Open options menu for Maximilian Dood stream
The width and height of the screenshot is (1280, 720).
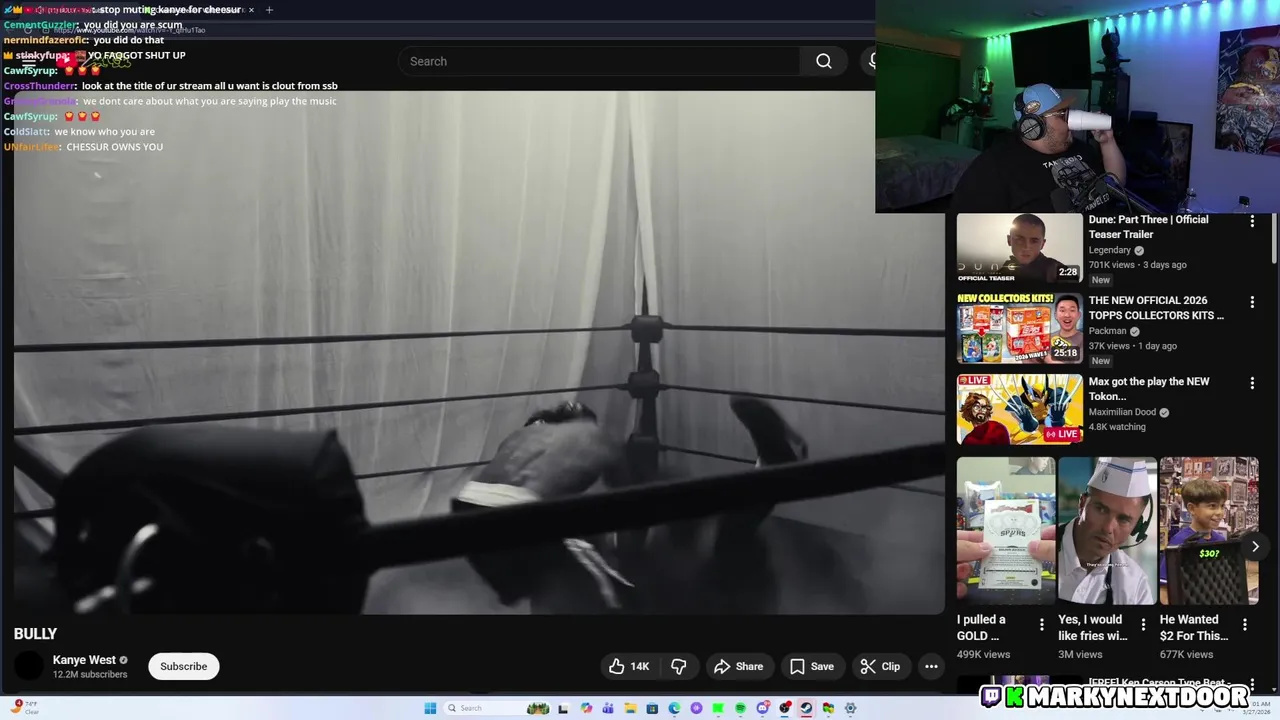1252,383
